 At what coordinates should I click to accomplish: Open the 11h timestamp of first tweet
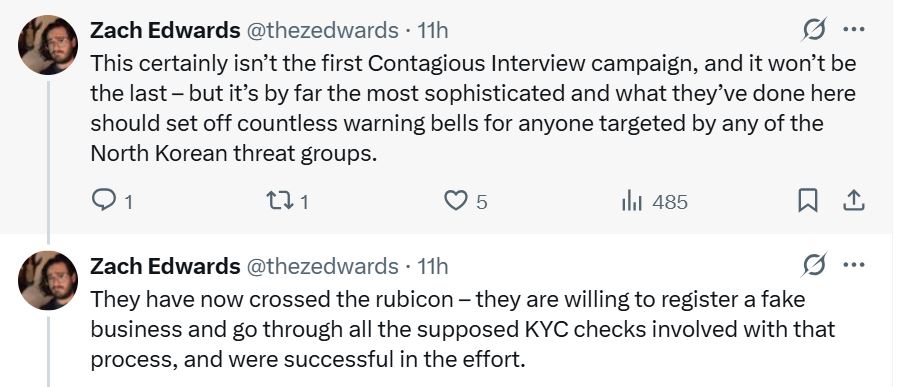[x=432, y=30]
